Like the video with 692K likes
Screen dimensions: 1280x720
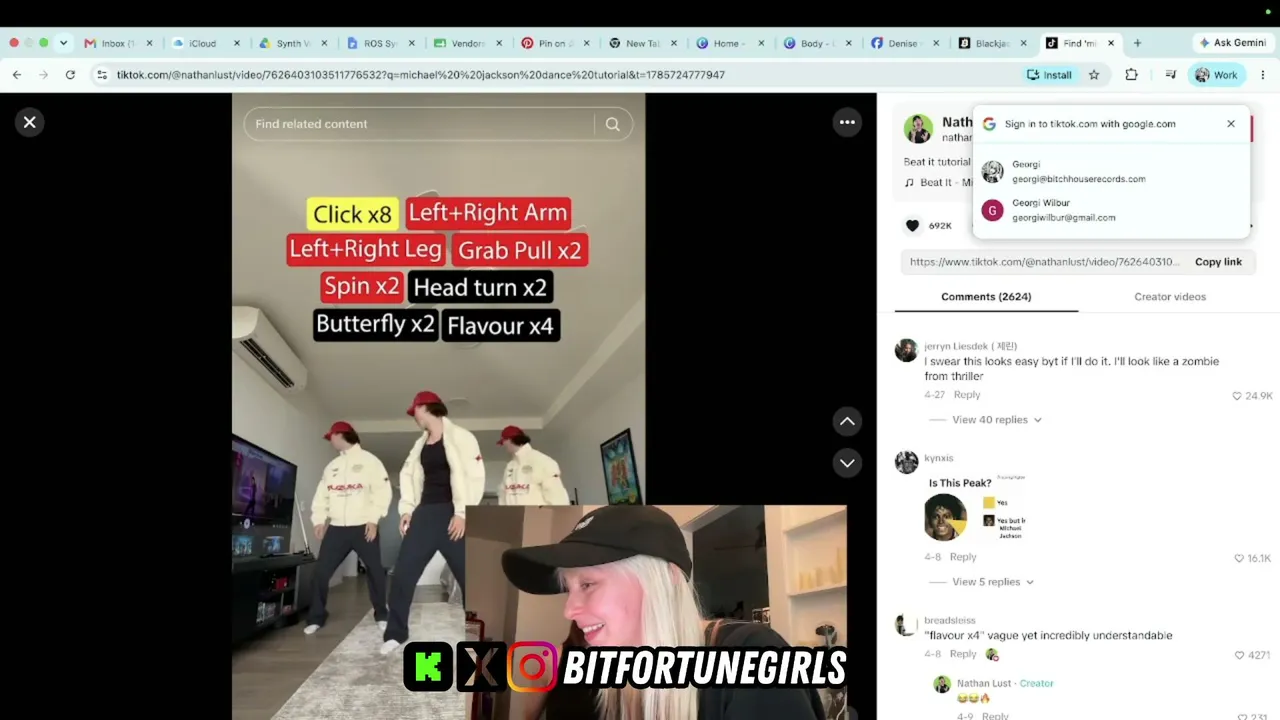[x=912, y=226]
